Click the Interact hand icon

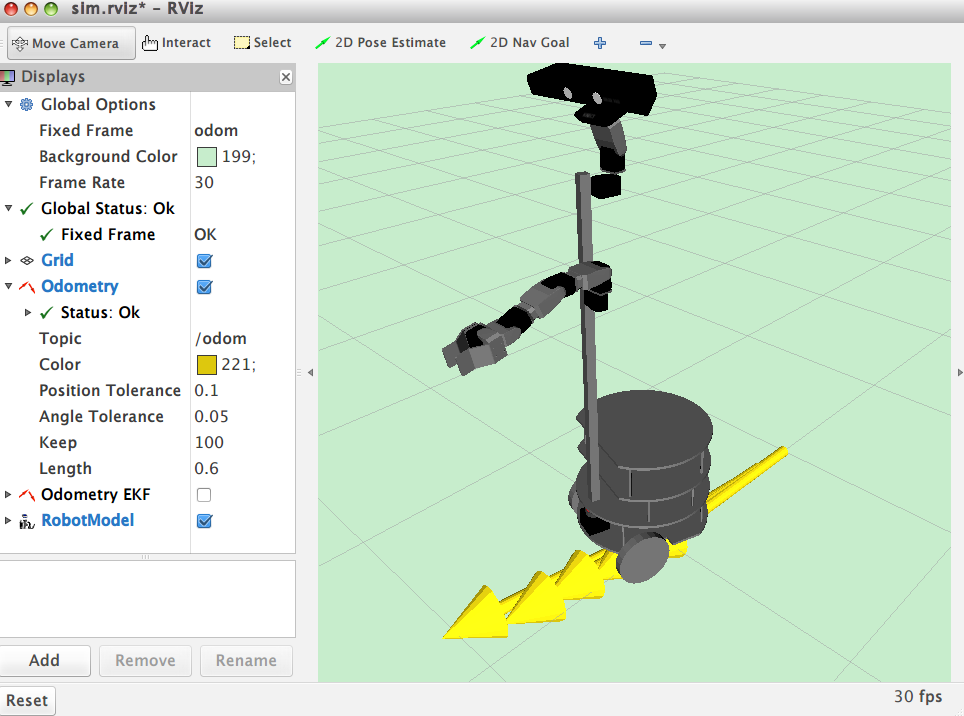pos(149,42)
